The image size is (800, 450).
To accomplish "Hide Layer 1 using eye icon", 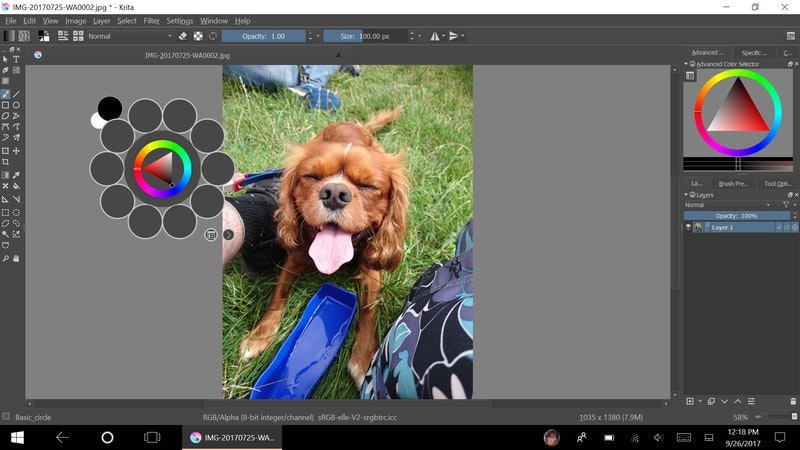I will (x=688, y=227).
